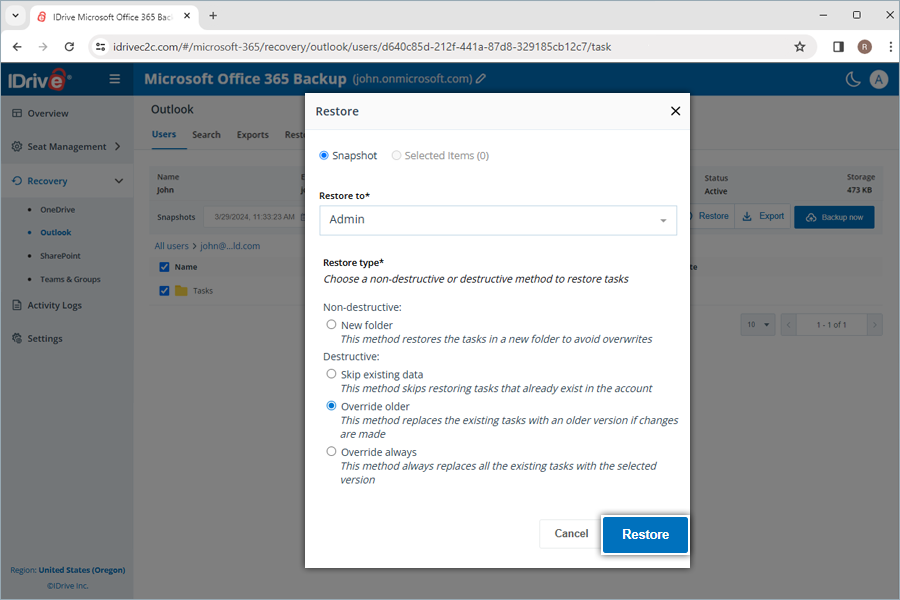
Task: Switch to the Exports tab
Action: (252, 134)
